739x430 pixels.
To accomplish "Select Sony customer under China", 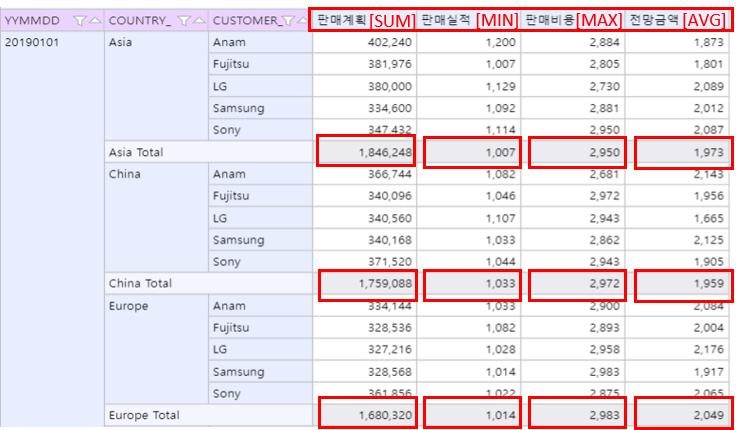I will coord(261,262).
